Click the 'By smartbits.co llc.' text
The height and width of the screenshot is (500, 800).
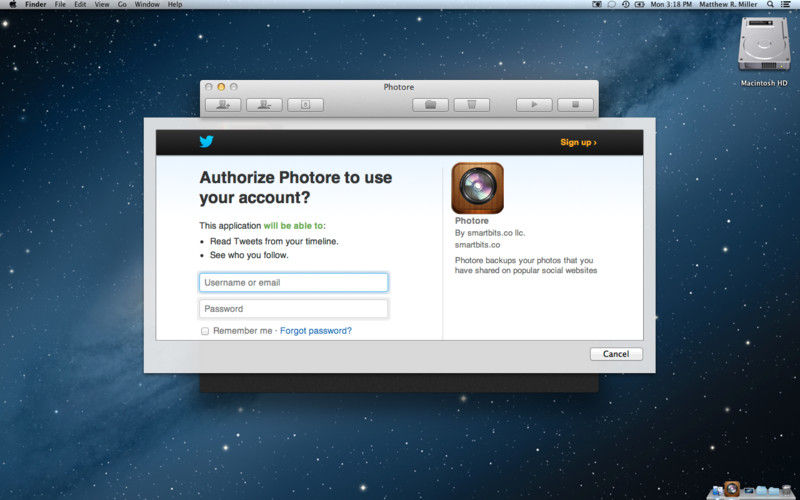(x=490, y=233)
